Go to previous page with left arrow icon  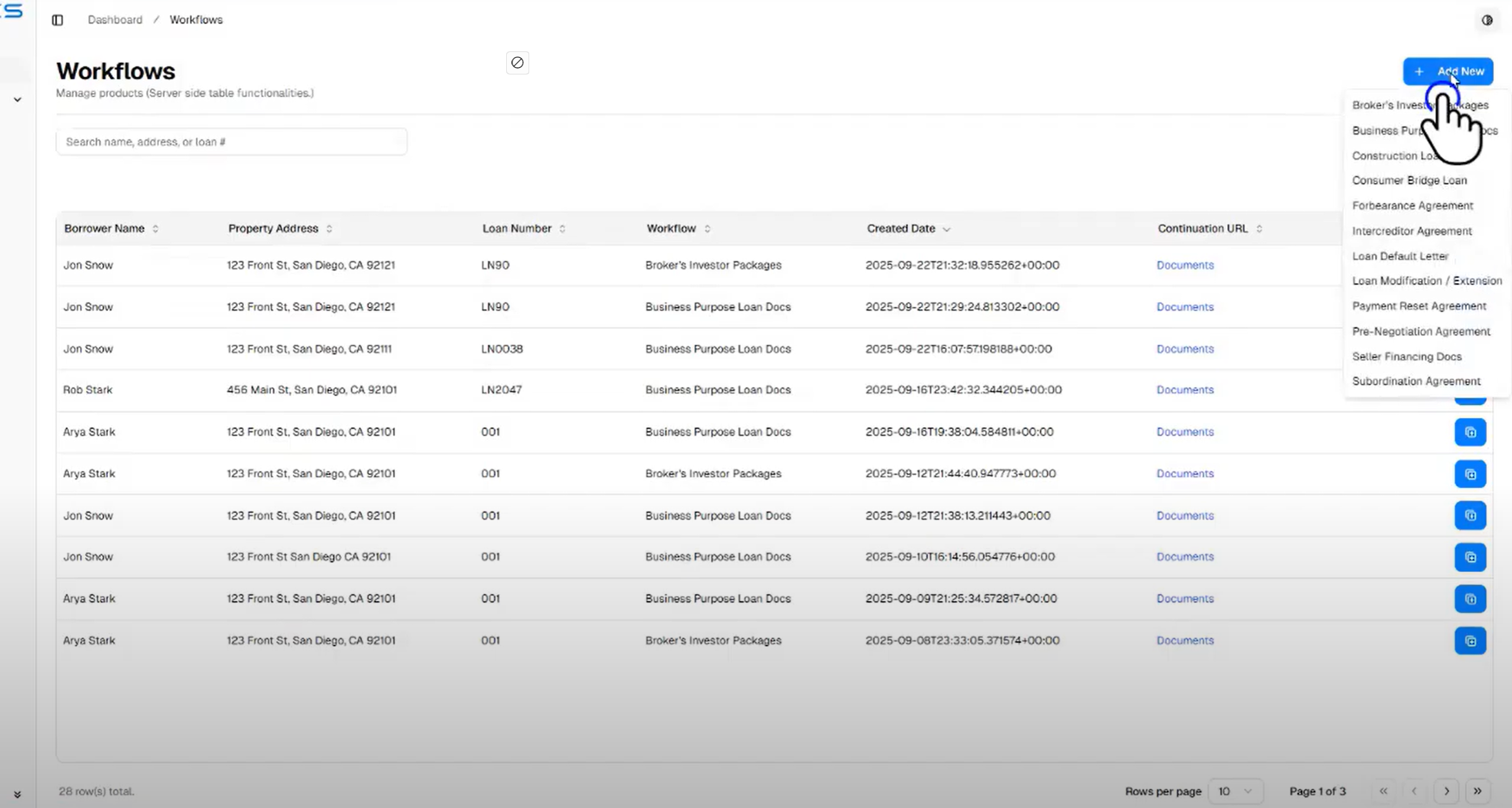point(1414,791)
